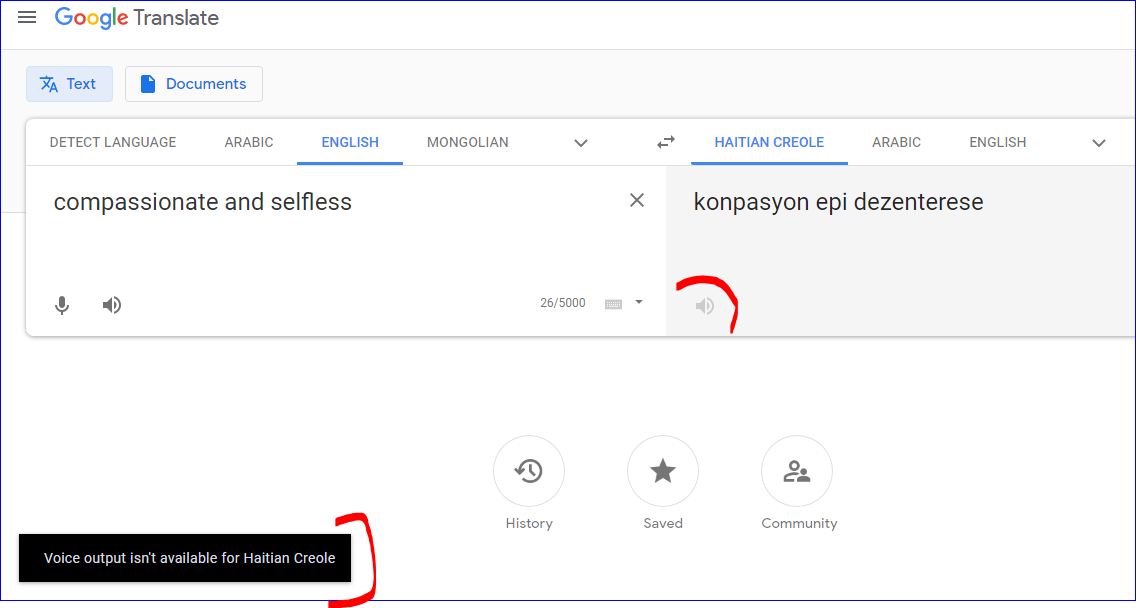
Task: Choose Arabic as the target language
Action: [896, 142]
